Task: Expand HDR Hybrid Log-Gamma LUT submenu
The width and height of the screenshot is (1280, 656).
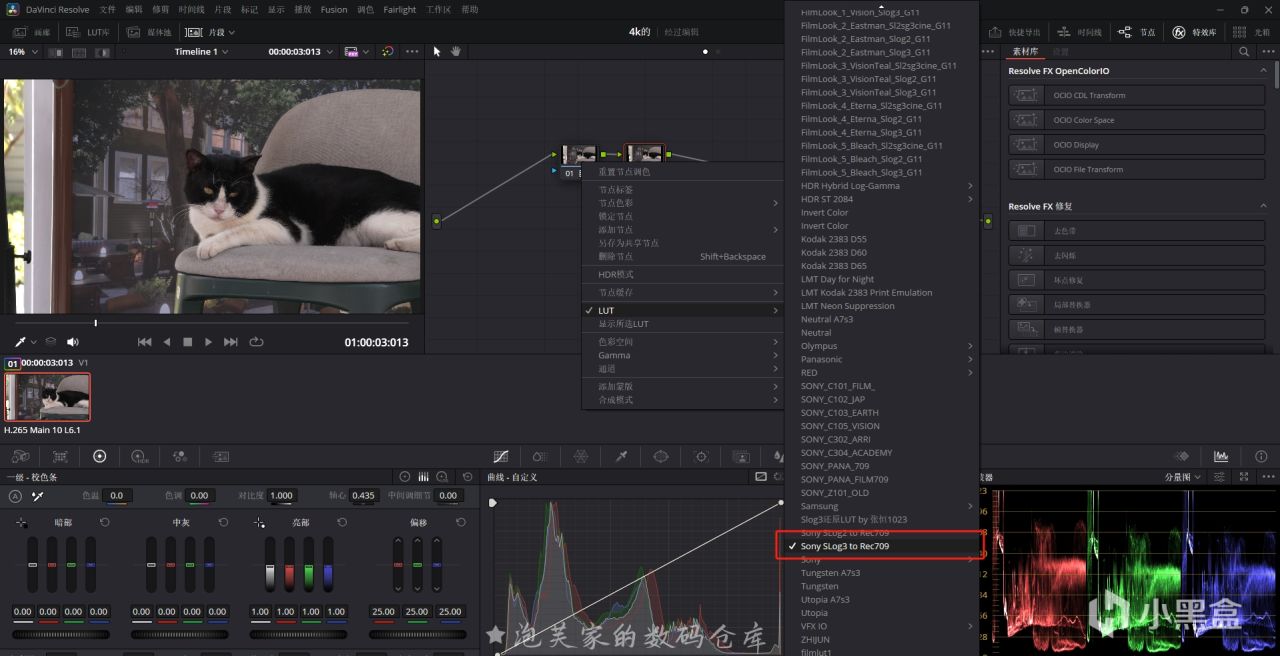Action: pyautogui.click(x=887, y=186)
